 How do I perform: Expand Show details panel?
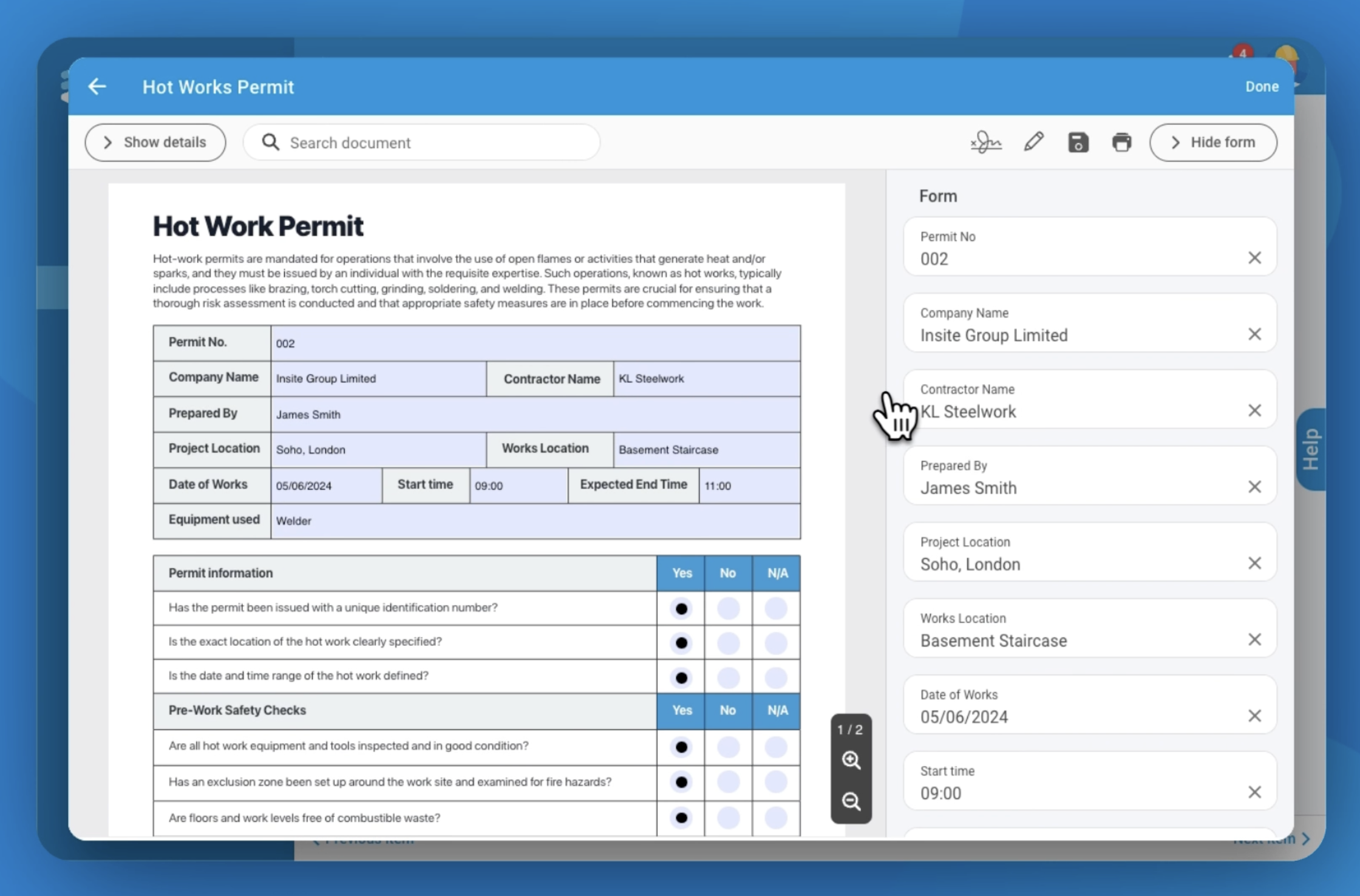(x=155, y=143)
